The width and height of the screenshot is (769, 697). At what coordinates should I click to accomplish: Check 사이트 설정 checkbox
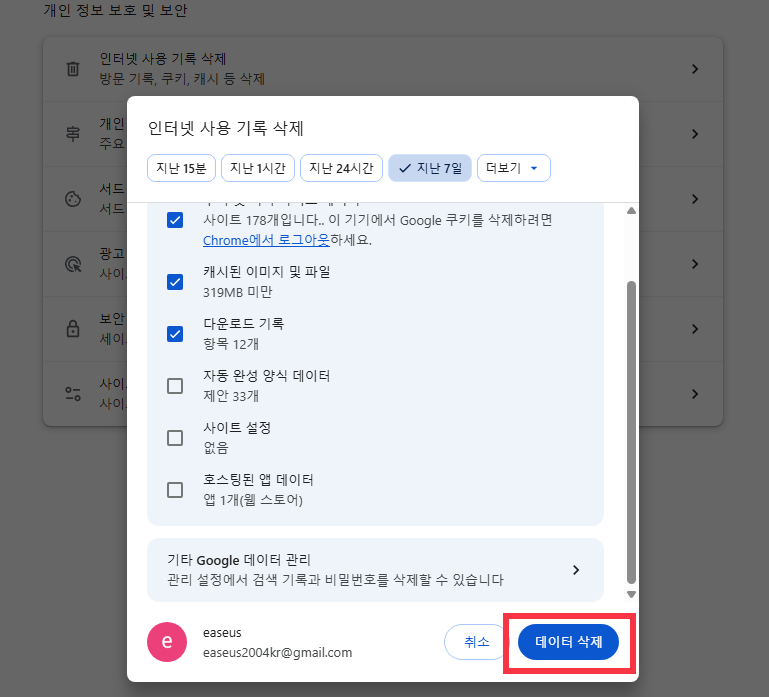click(175, 438)
